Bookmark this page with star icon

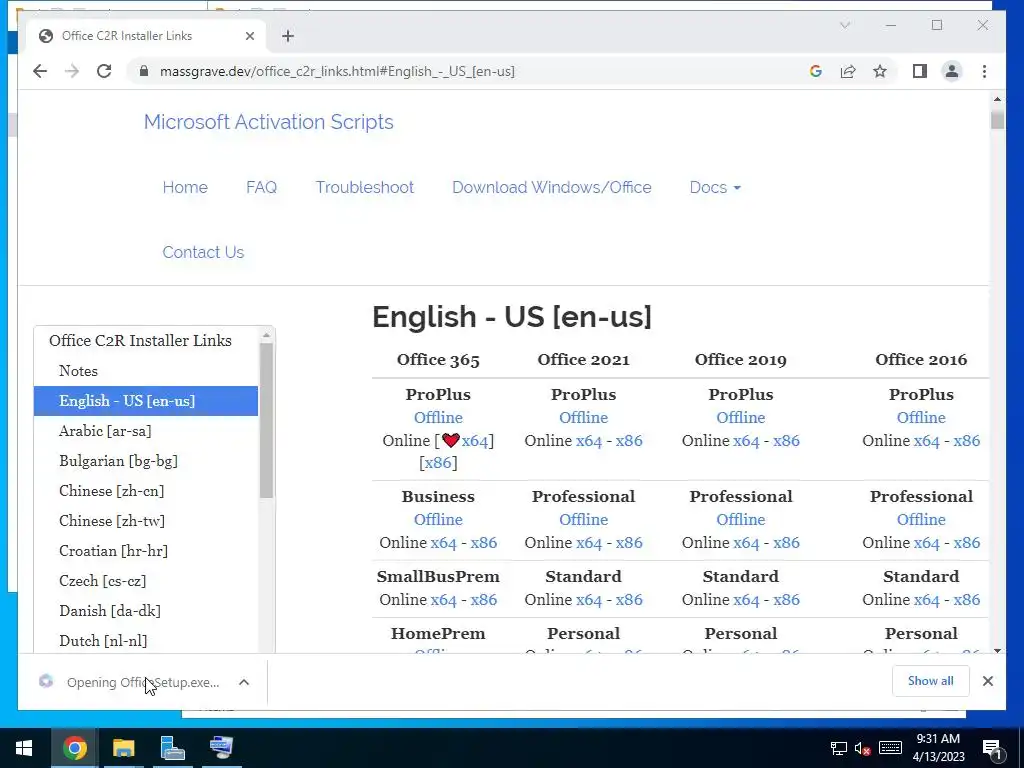click(880, 71)
